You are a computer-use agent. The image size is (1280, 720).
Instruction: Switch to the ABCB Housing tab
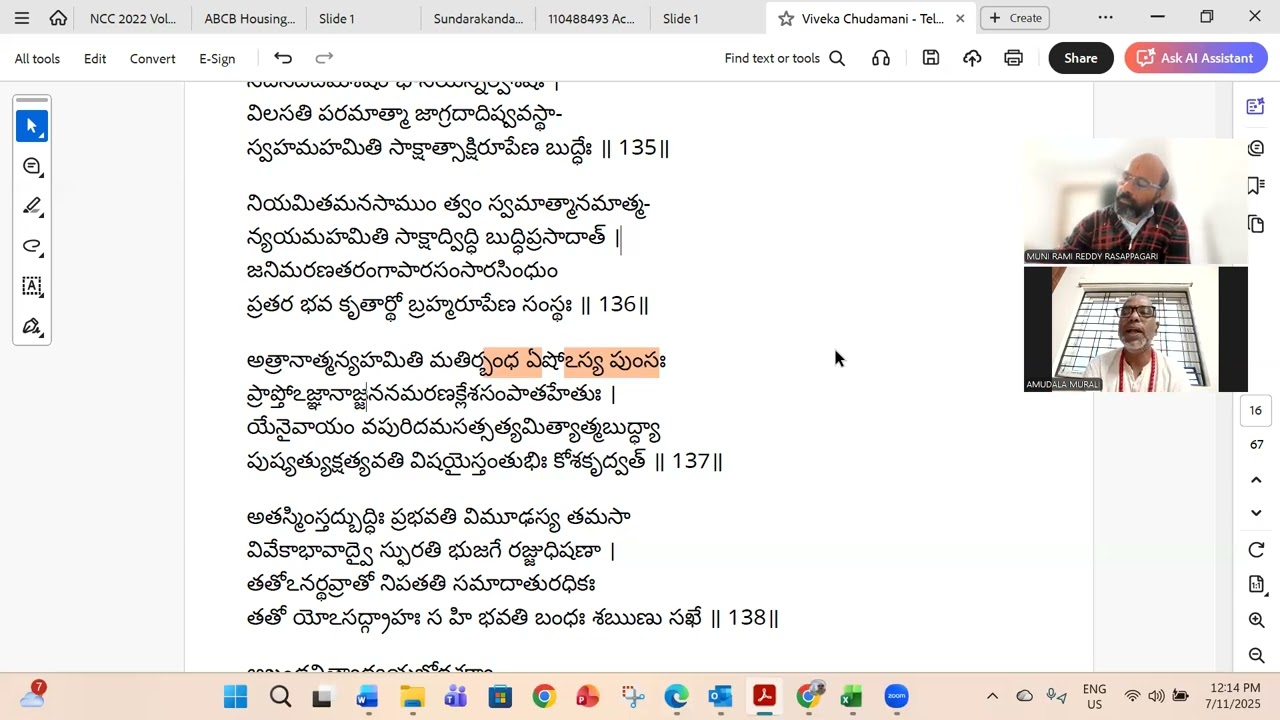[x=250, y=18]
